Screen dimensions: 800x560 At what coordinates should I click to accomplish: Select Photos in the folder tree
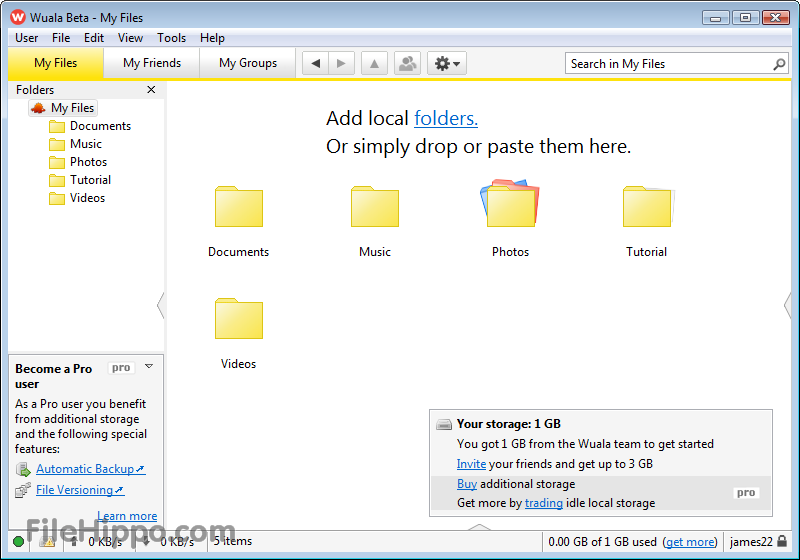pyautogui.click(x=78, y=162)
